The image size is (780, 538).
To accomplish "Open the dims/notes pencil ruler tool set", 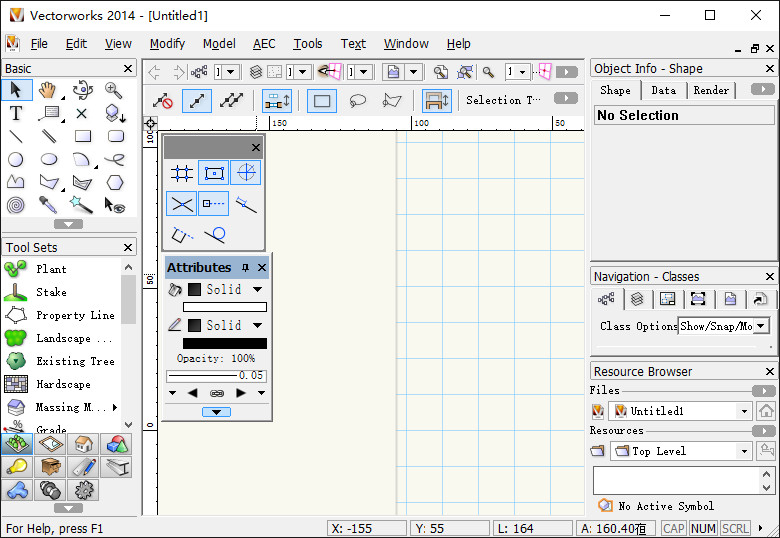I will 84,467.
